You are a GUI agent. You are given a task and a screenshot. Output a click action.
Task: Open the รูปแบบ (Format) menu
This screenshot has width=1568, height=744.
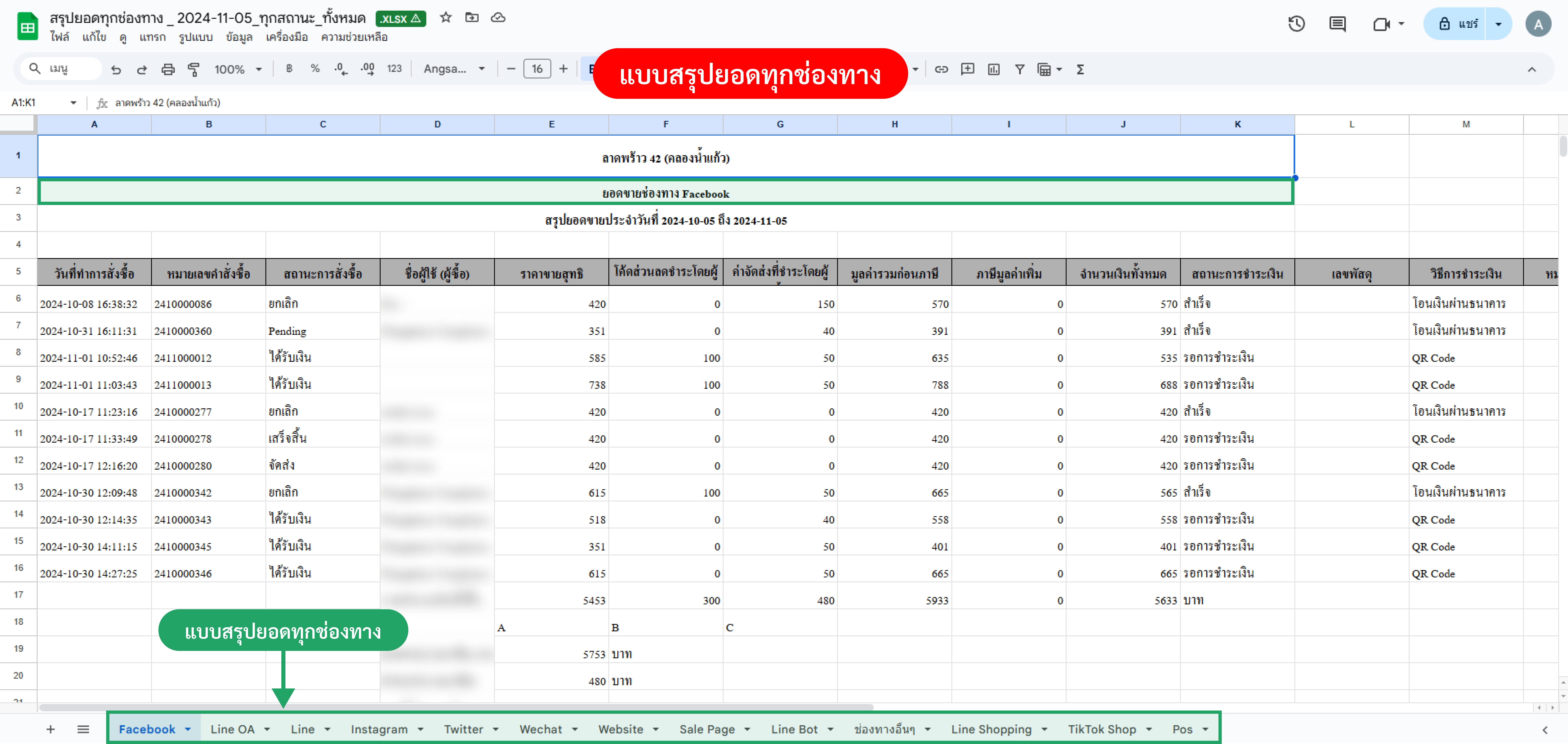coord(195,37)
